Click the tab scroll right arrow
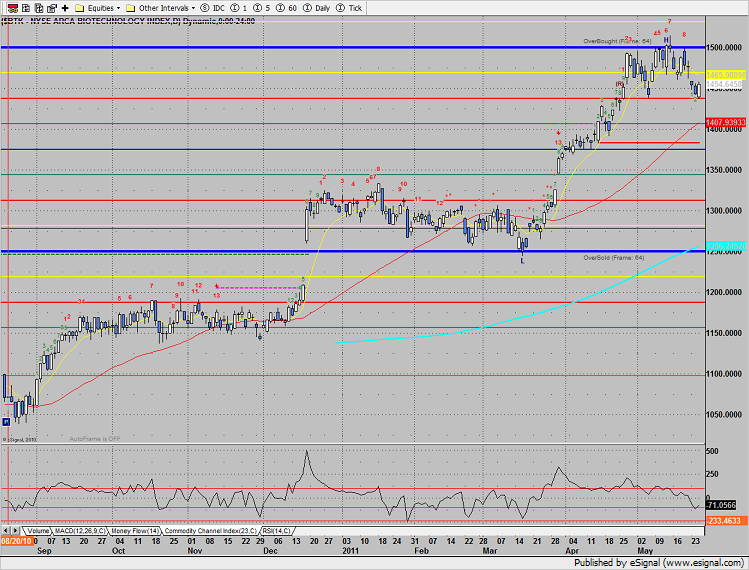 (16, 531)
